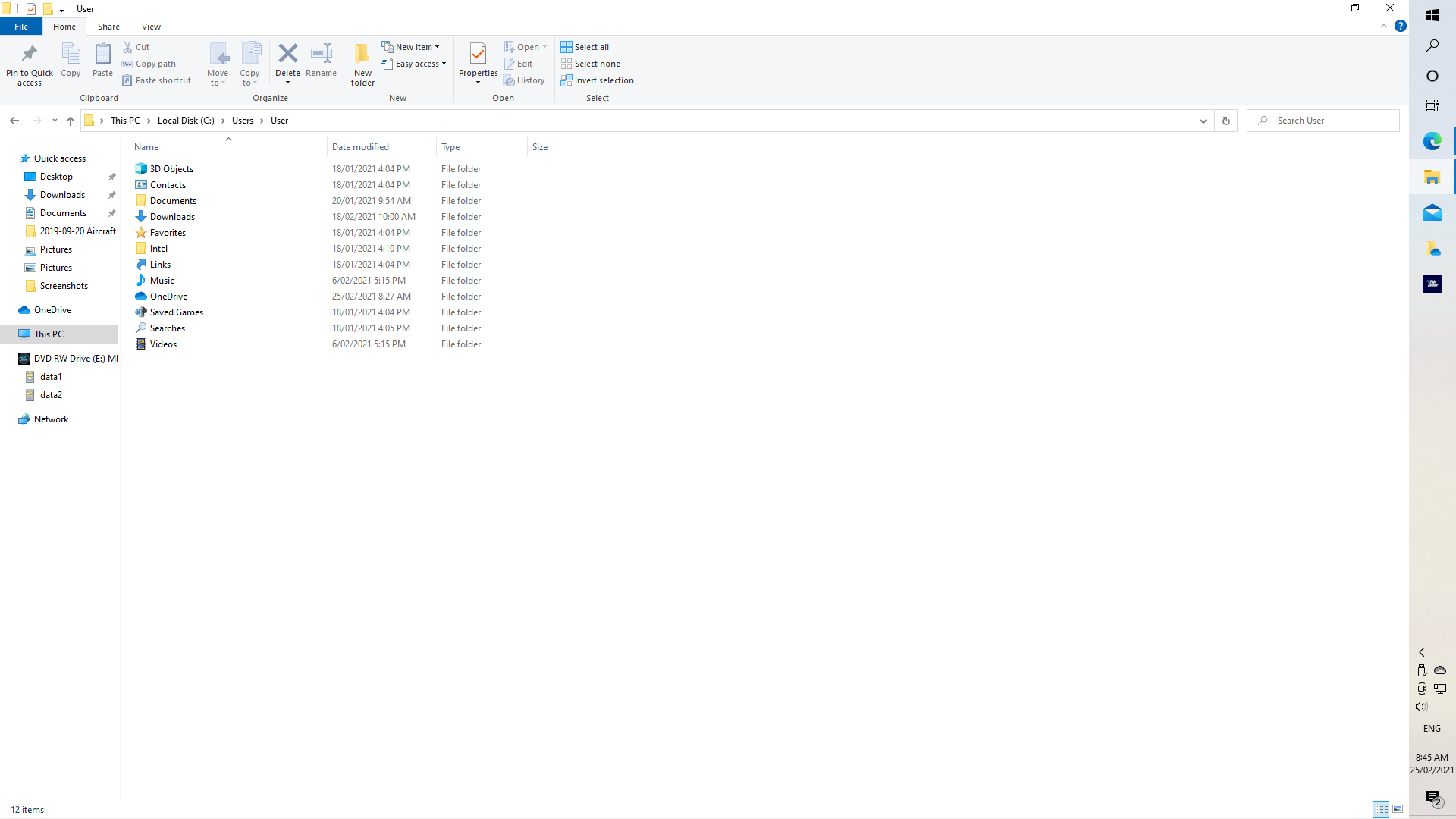Click the Invert selection icon
This screenshot has height=819, width=1456.
566,80
